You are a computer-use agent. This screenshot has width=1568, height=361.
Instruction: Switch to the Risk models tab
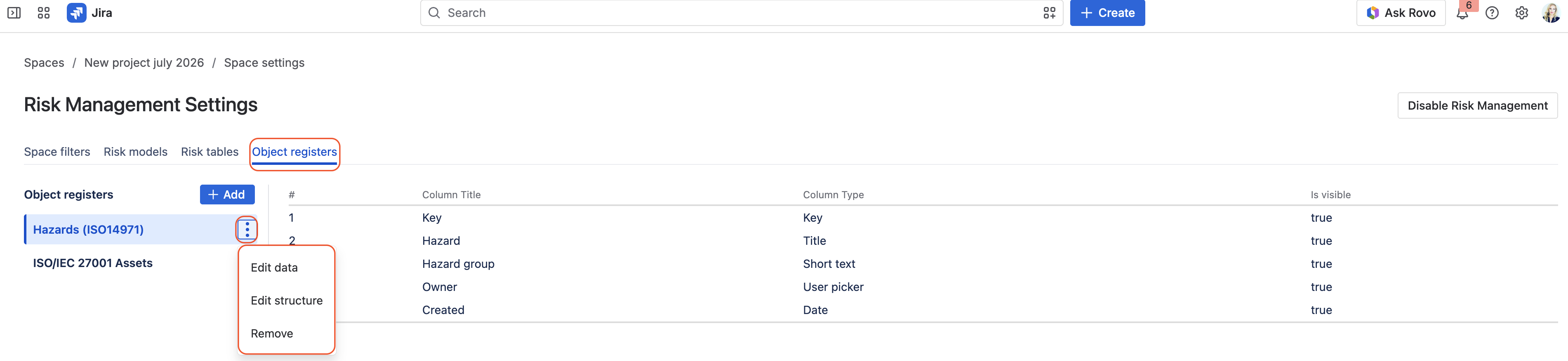135,151
